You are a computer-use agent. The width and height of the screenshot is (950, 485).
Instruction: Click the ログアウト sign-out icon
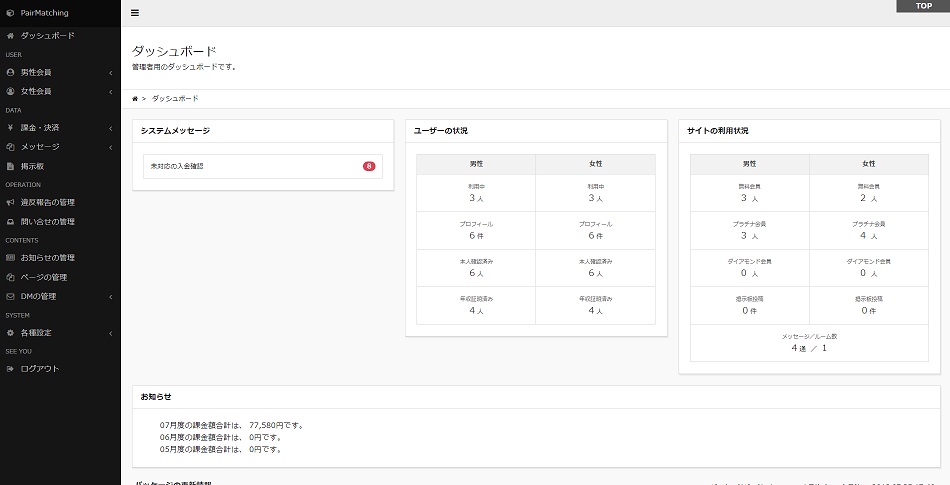(x=10, y=369)
